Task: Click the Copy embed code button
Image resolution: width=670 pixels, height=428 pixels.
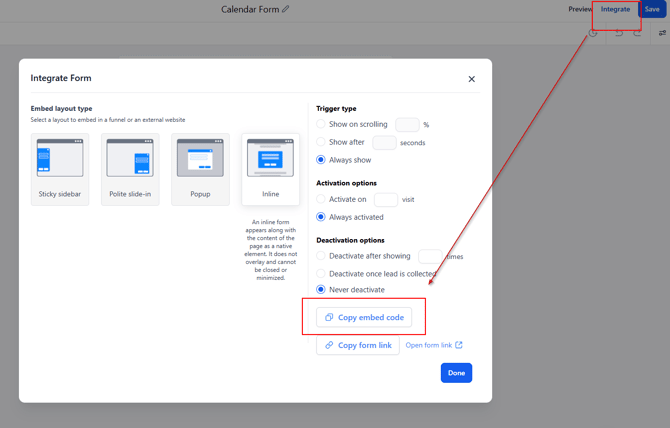Action: coord(364,317)
